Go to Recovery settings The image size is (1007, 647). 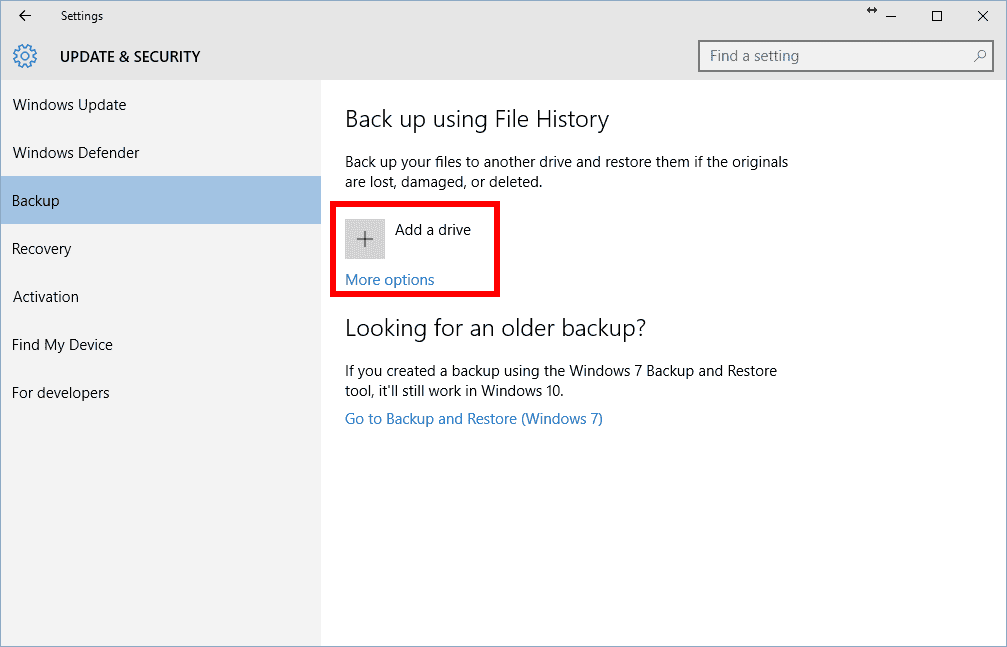161,249
